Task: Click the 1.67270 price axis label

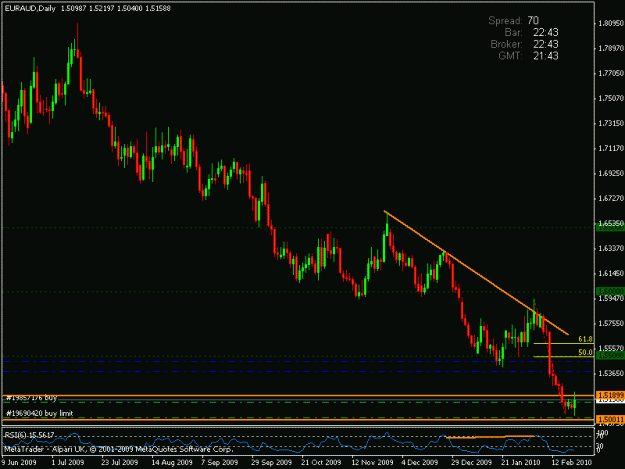Action: coord(611,198)
